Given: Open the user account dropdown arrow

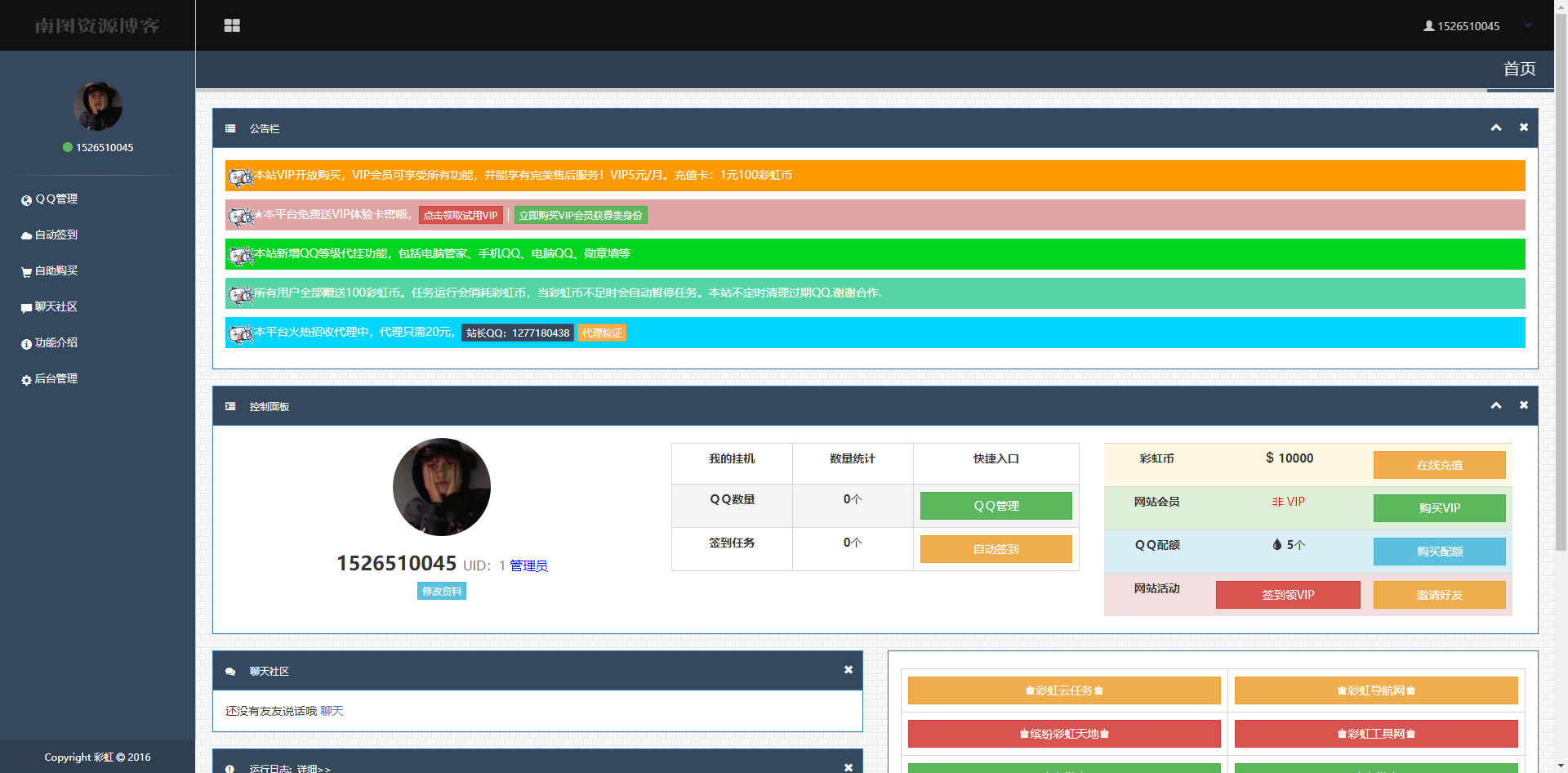Looking at the screenshot, I should [1527, 25].
